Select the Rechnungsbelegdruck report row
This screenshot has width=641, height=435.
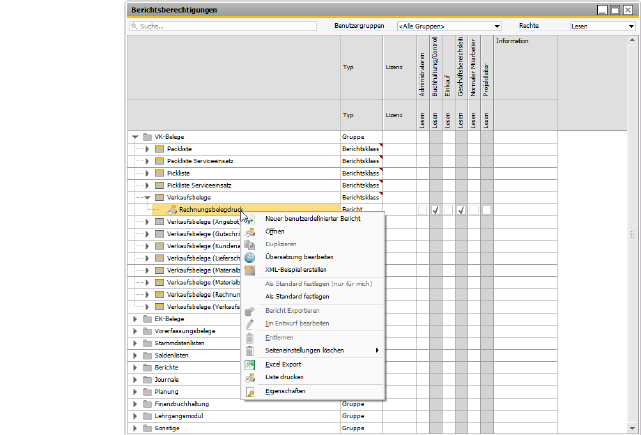coord(246,210)
